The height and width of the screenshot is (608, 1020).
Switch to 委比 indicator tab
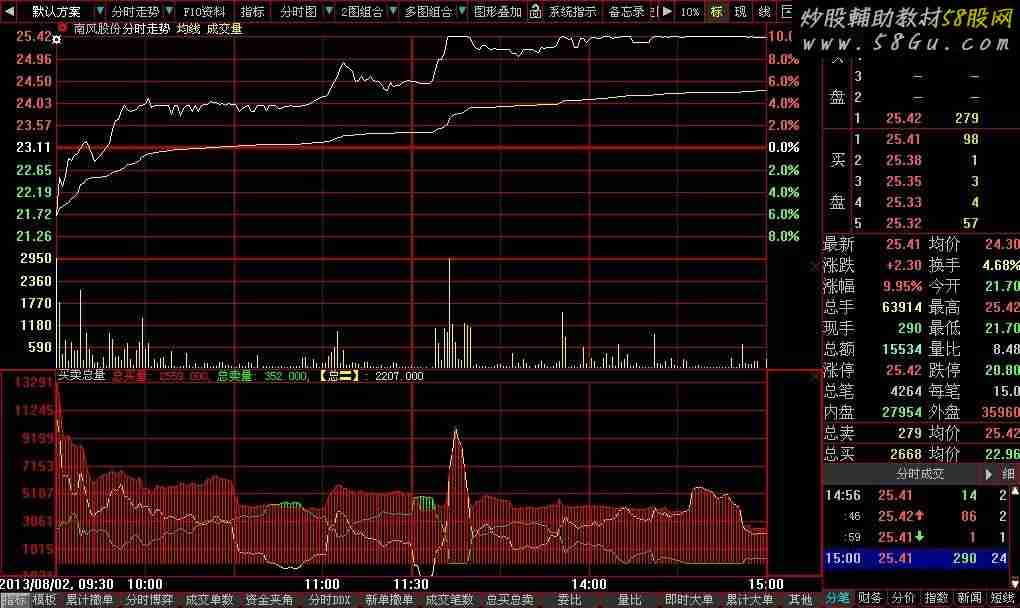point(569,600)
